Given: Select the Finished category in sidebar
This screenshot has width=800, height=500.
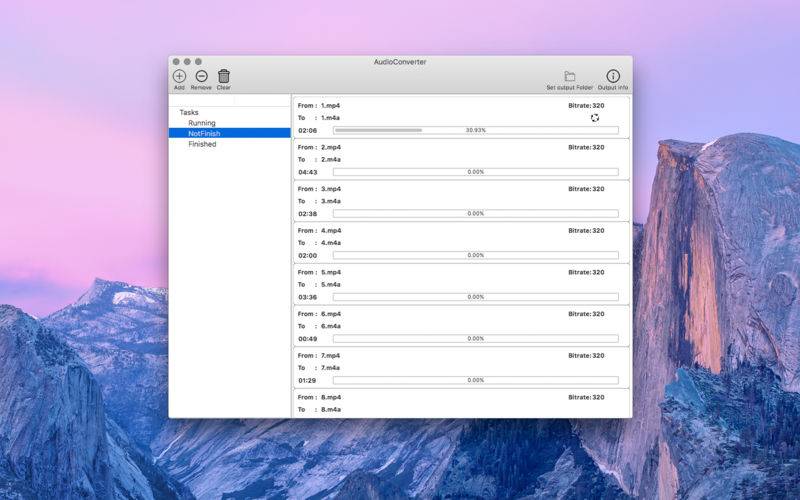Looking at the screenshot, I should [x=202, y=144].
